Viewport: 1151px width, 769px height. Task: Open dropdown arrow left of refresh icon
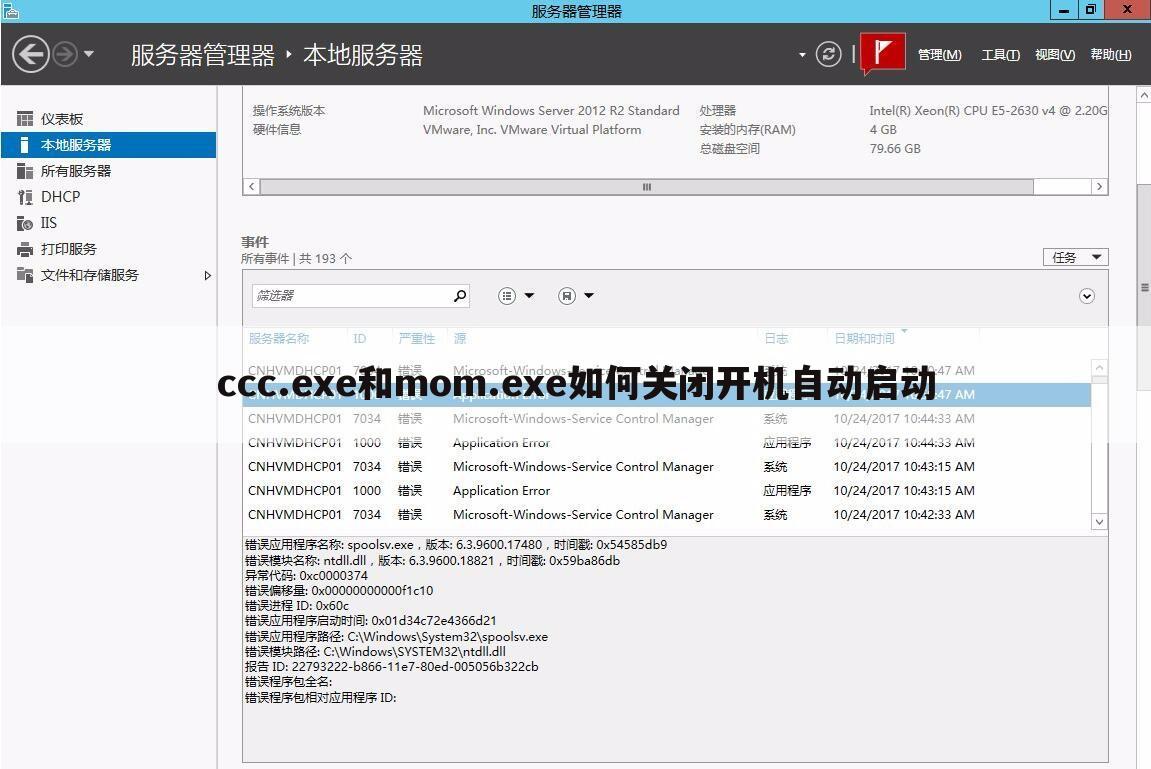point(802,55)
